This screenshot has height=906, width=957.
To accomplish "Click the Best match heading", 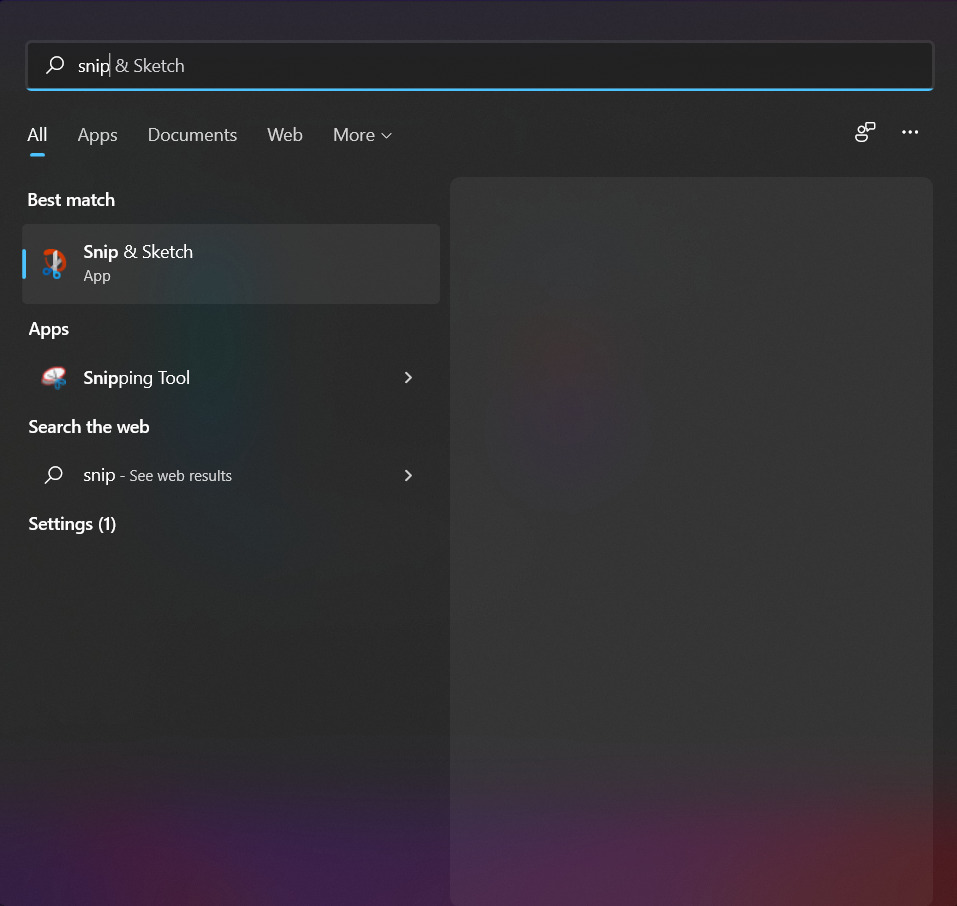I will point(71,200).
